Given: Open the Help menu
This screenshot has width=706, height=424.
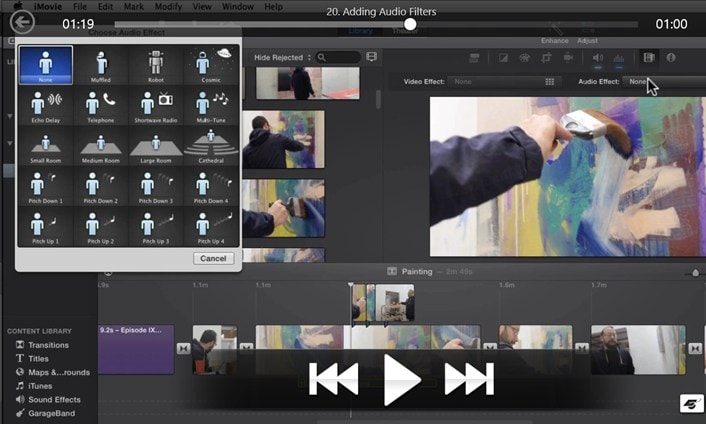Looking at the screenshot, I should (x=273, y=7).
